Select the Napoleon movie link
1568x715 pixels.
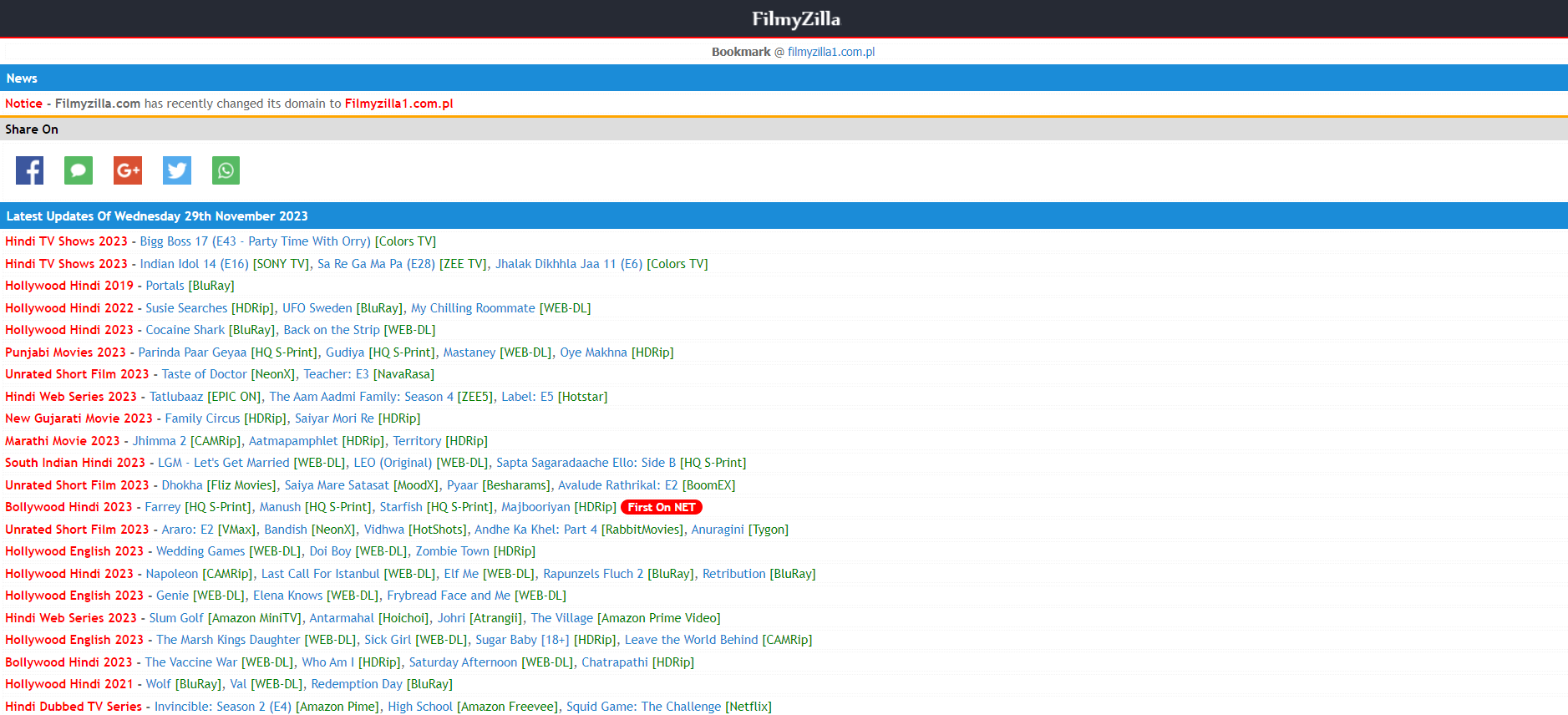click(171, 574)
